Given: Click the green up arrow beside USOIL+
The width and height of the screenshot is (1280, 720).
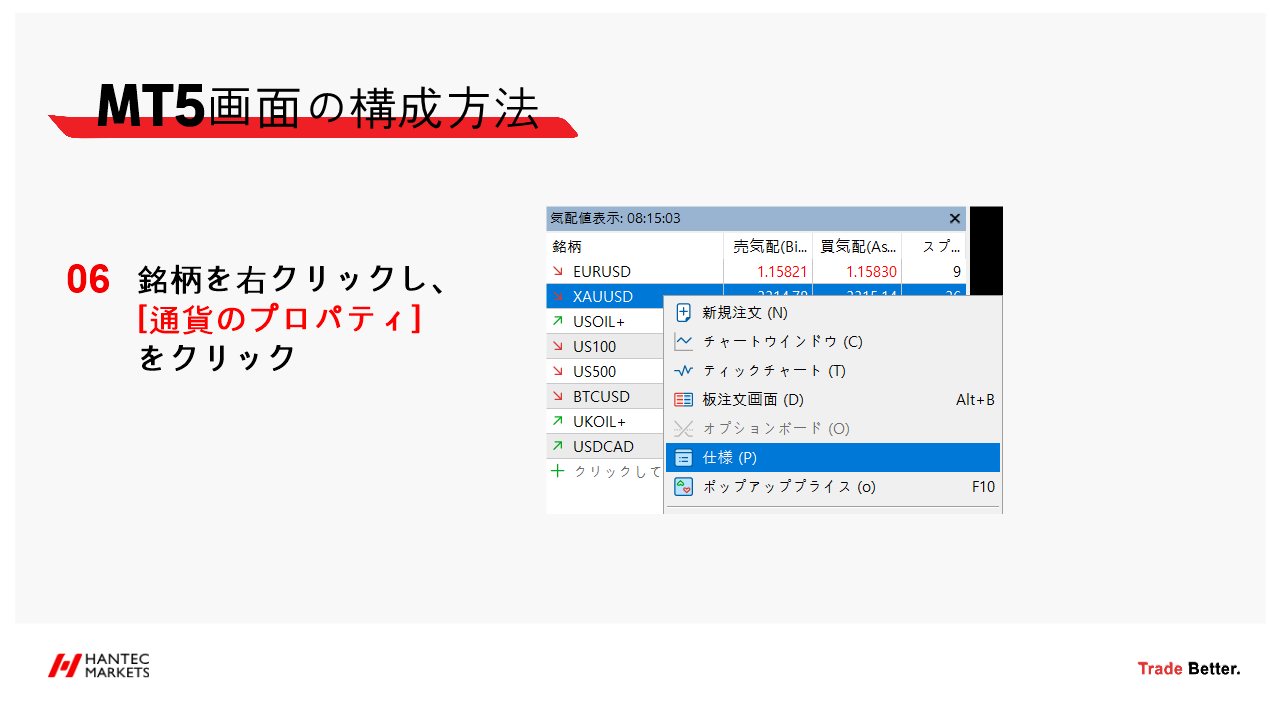Looking at the screenshot, I should [x=558, y=322].
